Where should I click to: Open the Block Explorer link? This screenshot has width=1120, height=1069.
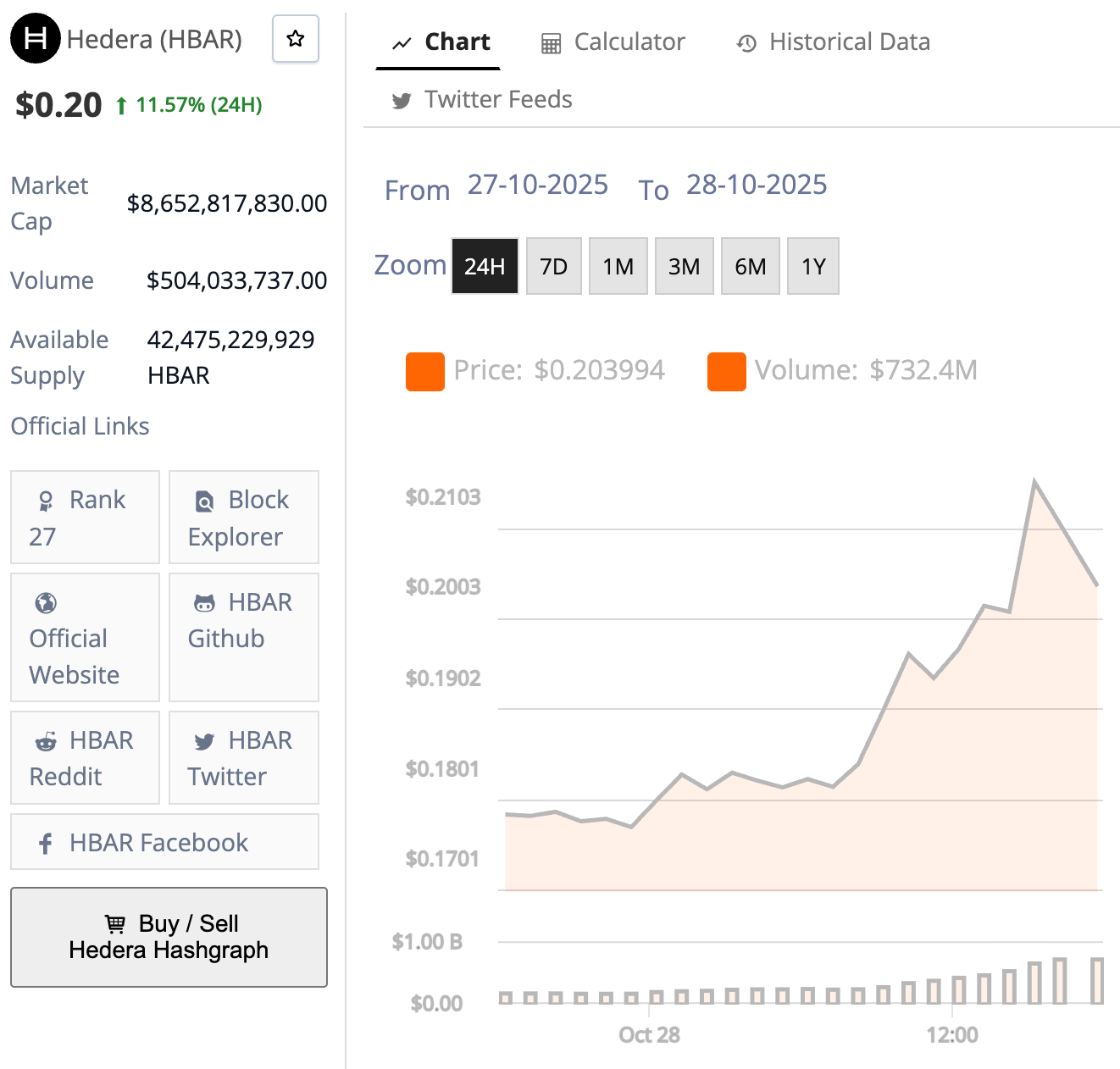243,518
